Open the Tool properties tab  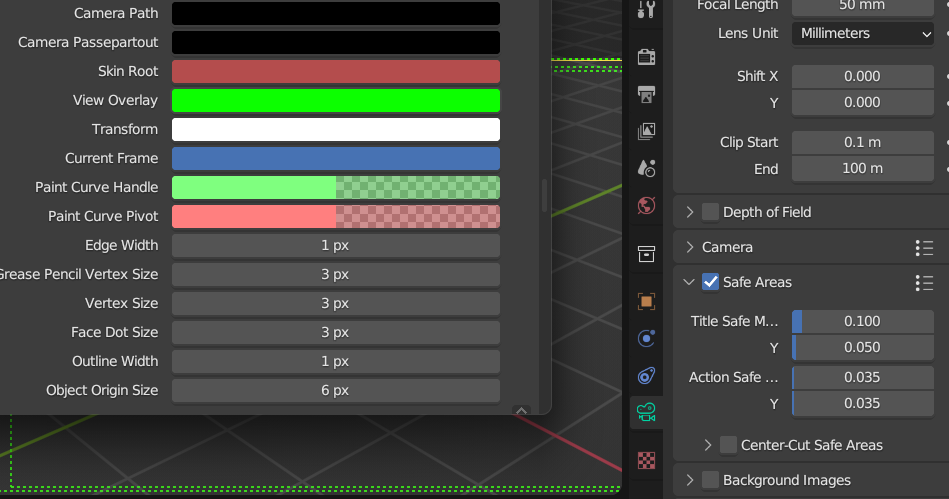pyautogui.click(x=646, y=10)
